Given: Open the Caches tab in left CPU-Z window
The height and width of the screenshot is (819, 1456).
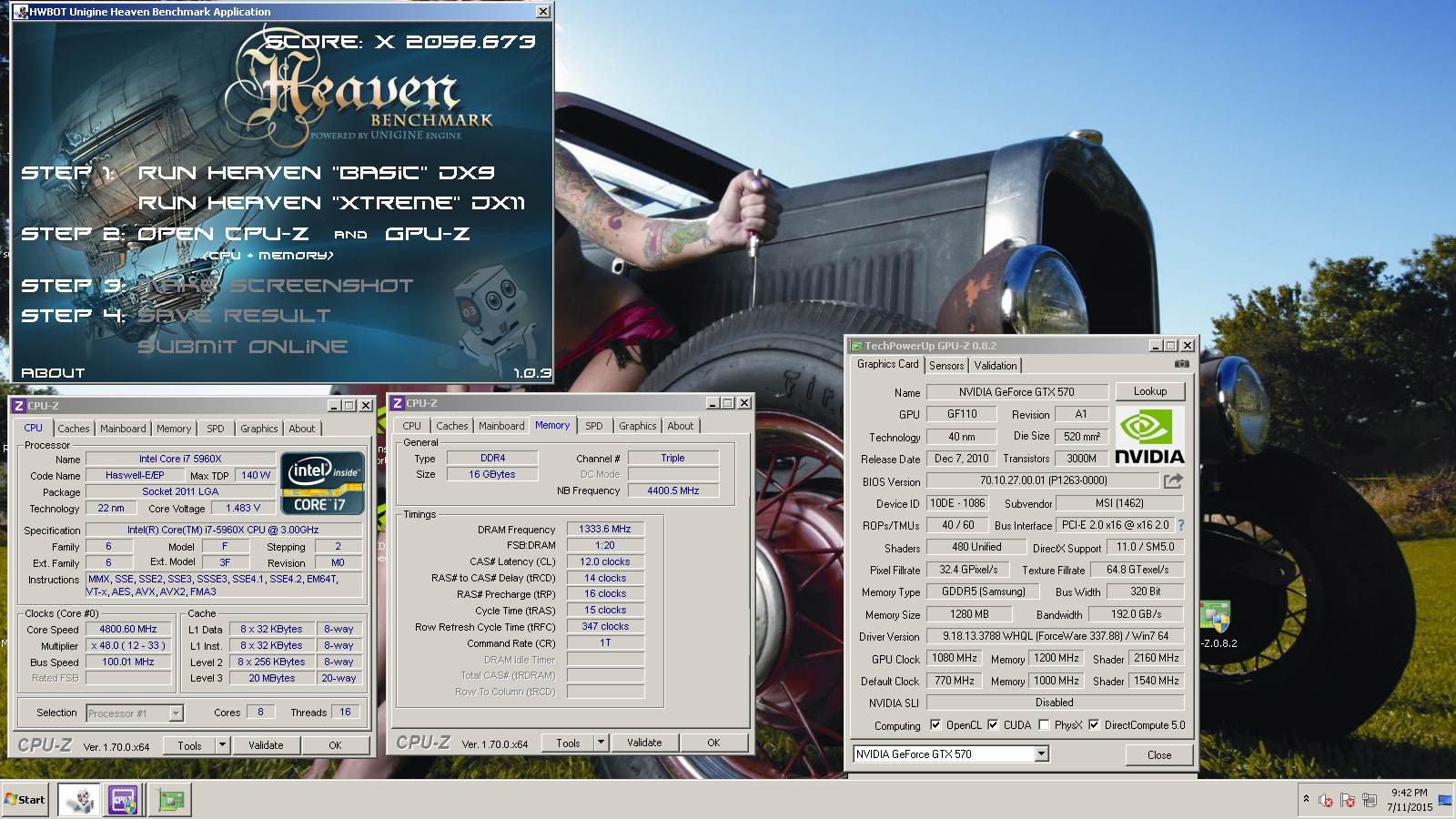Looking at the screenshot, I should point(74,429).
